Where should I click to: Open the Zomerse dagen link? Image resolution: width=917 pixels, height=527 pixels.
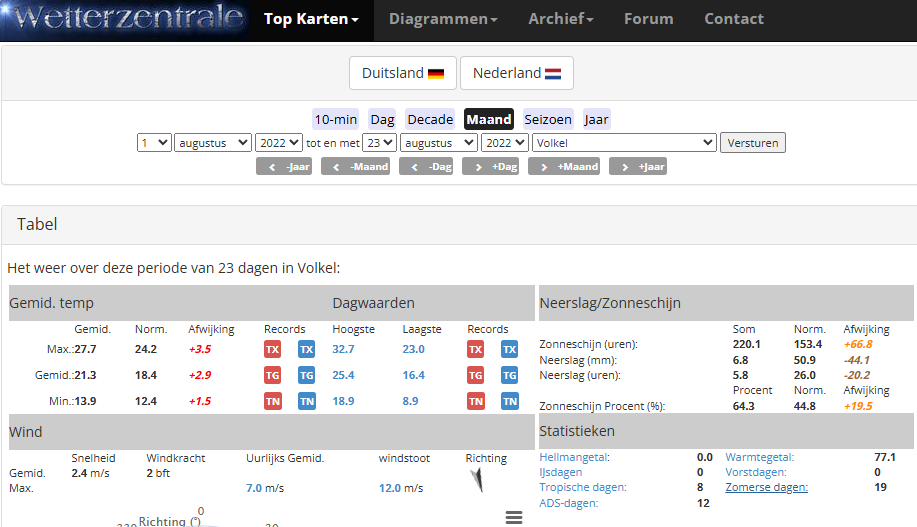point(766,487)
